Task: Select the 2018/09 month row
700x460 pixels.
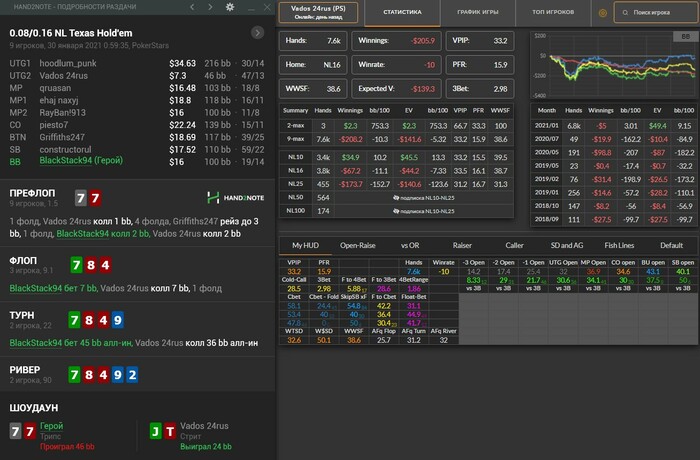Action: [x=614, y=220]
